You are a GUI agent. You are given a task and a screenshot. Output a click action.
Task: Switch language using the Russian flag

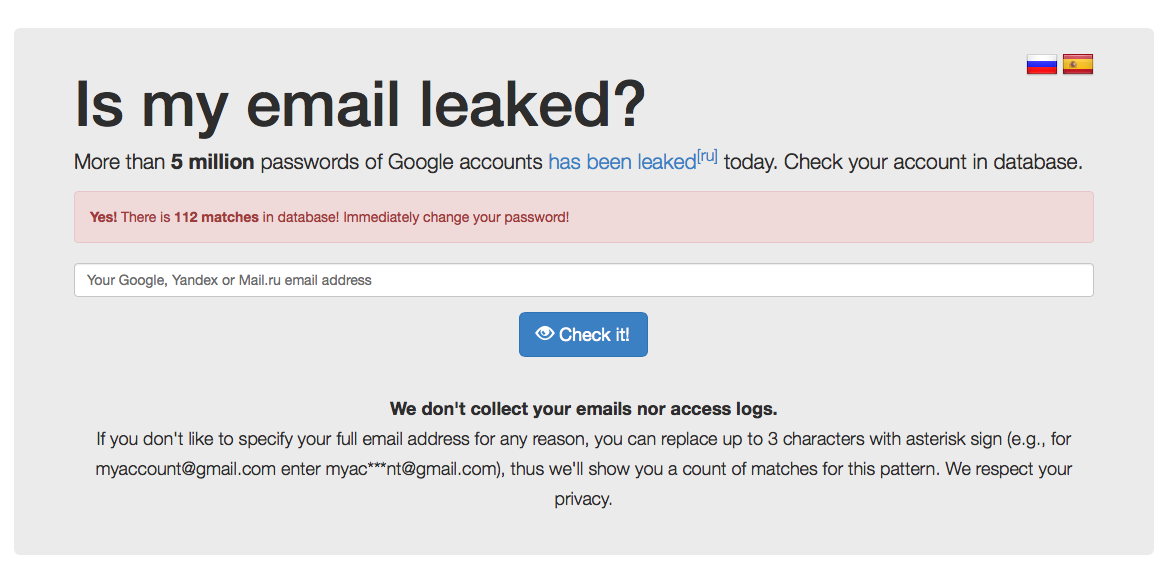(1041, 65)
